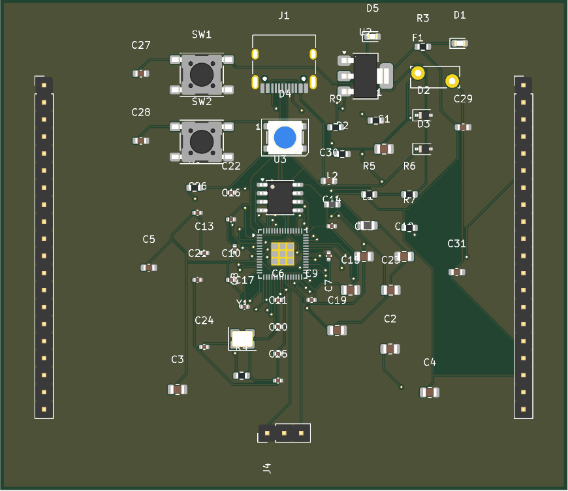This screenshot has height=491, width=568.
Task: Click the "C24" silkscreen label
Action: 204,320
